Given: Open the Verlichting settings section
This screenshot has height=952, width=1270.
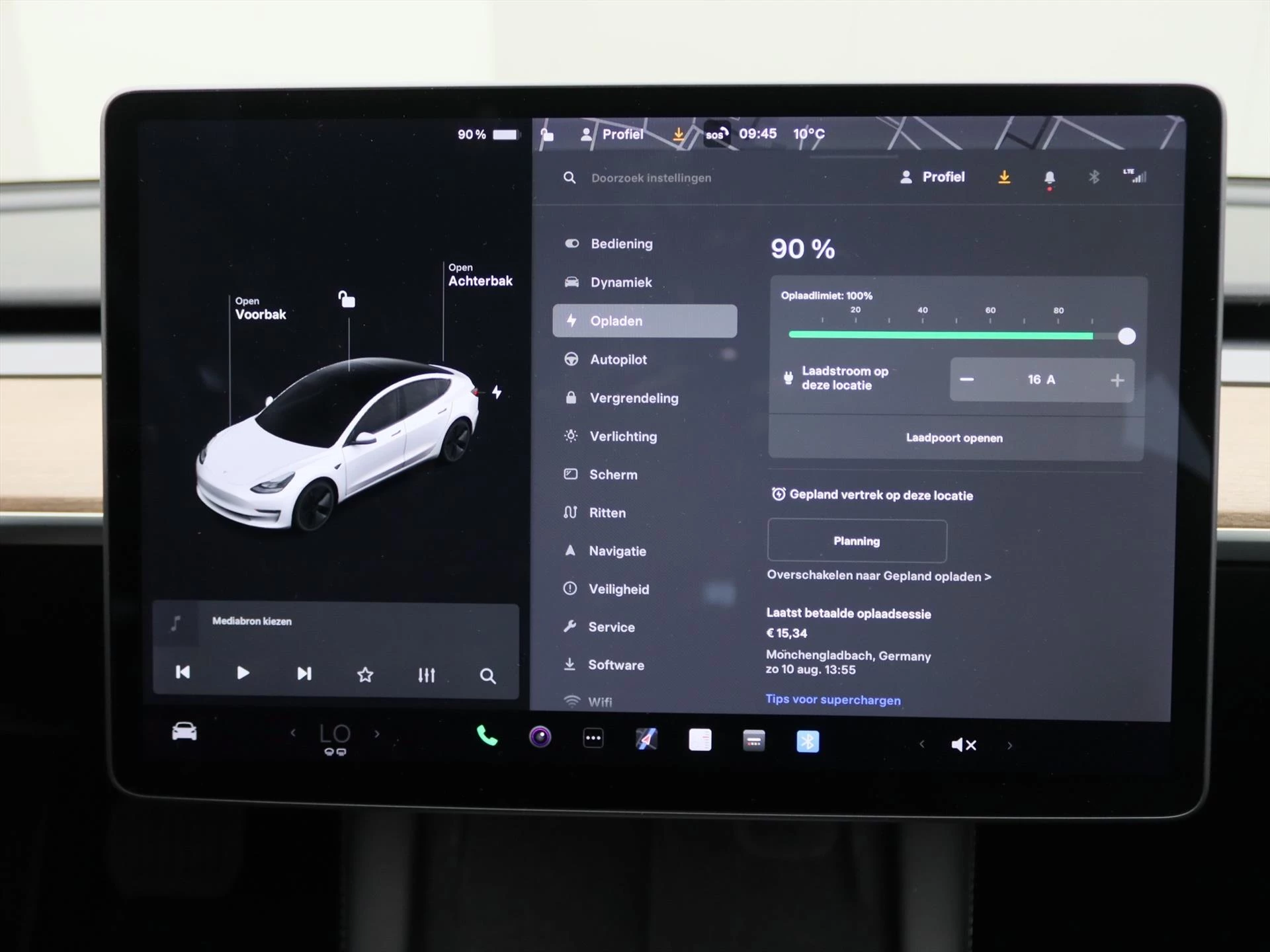Looking at the screenshot, I should coord(623,436).
